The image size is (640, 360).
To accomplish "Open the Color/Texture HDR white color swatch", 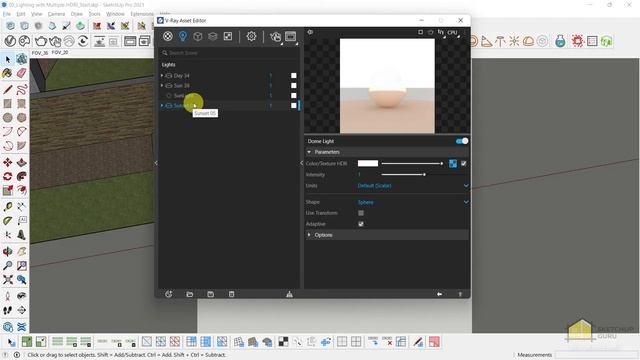I will click(368, 163).
